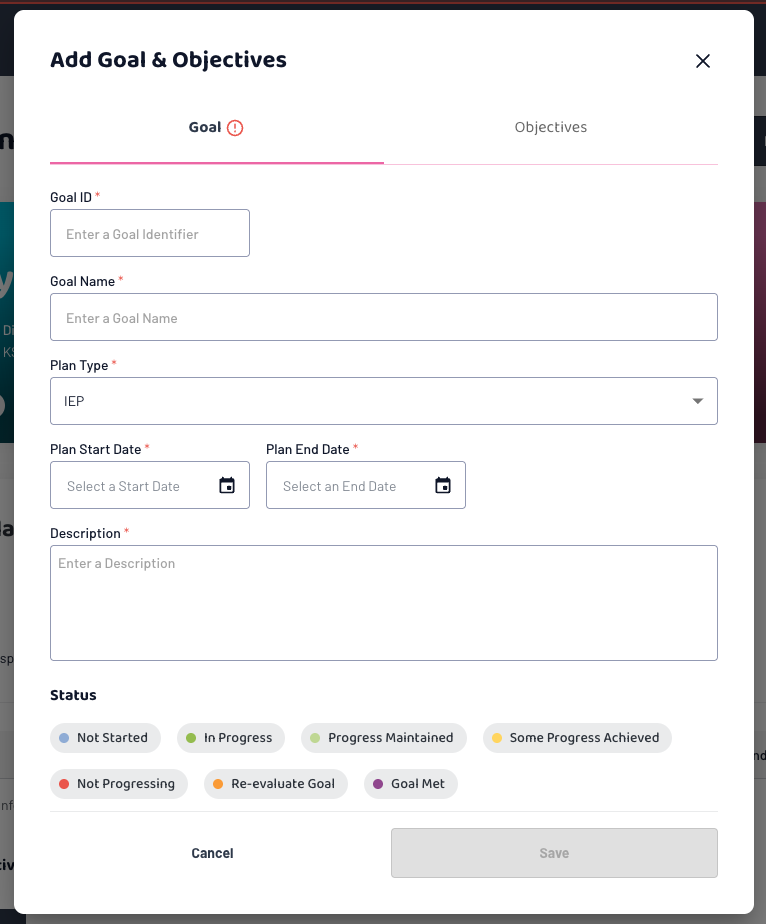Image resolution: width=766 pixels, height=924 pixels.
Task: Focus the Goal ID input field
Action: [150, 233]
